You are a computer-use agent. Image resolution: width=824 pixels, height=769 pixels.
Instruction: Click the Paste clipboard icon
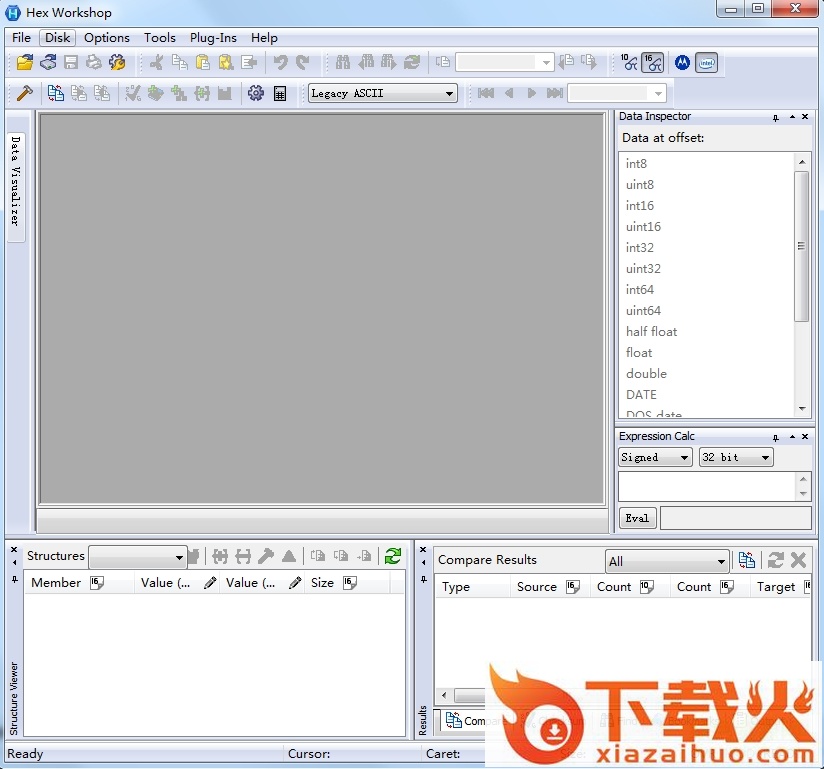click(202, 63)
